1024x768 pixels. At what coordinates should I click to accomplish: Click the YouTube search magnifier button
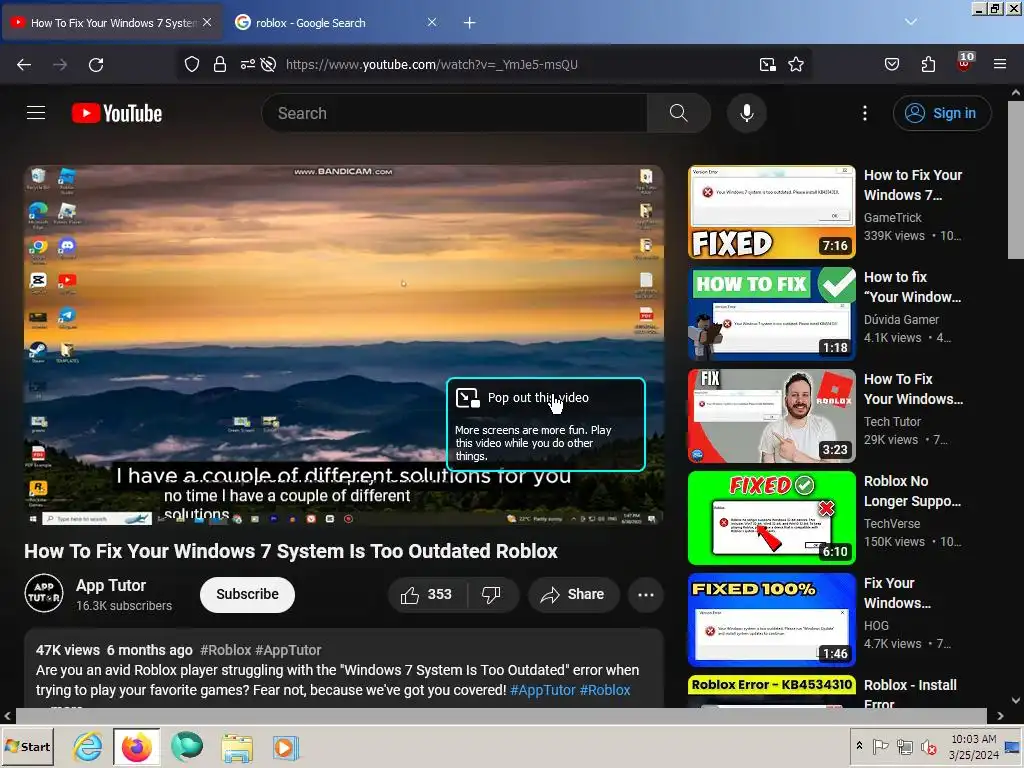pyautogui.click(x=679, y=113)
